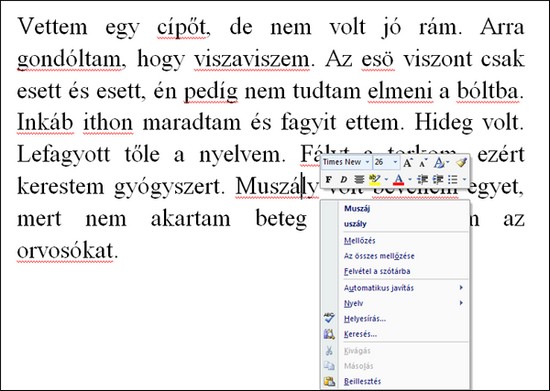Toggle the bulleted list icon
The width and height of the screenshot is (550, 391).
(453, 180)
